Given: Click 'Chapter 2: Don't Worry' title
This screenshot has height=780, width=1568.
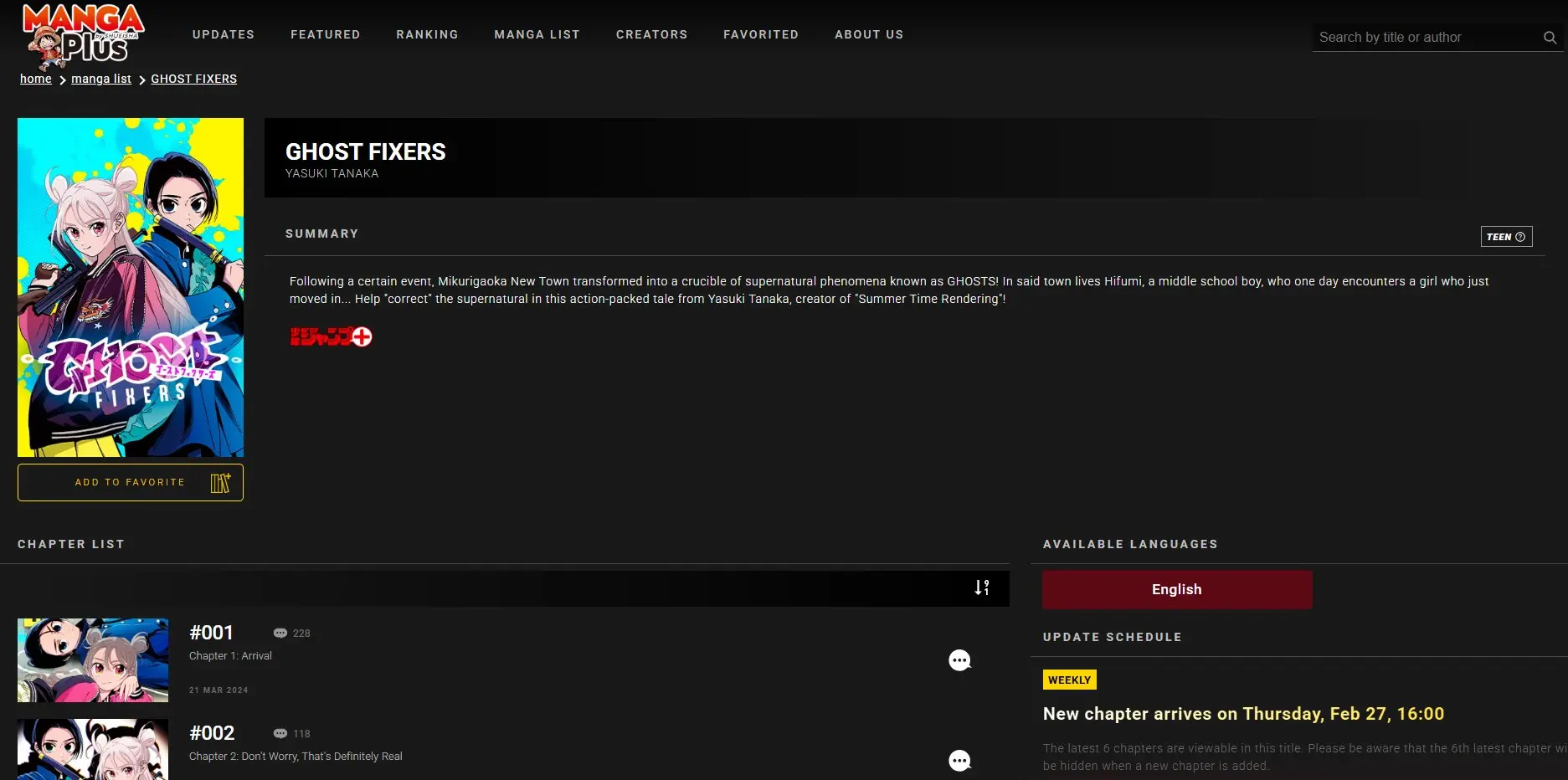Looking at the screenshot, I should pyautogui.click(x=296, y=757).
